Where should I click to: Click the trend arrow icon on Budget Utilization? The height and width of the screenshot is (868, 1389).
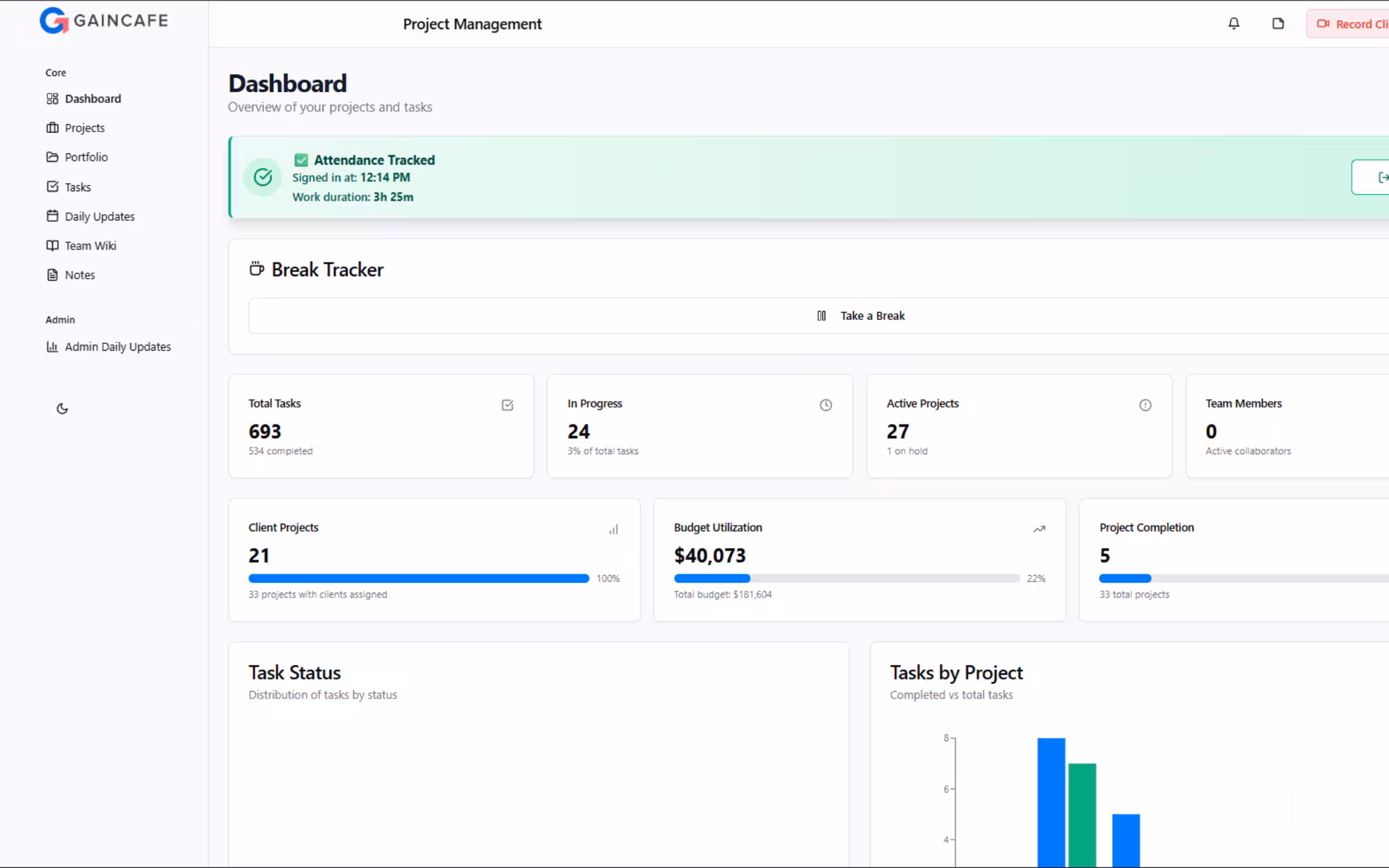click(1039, 529)
